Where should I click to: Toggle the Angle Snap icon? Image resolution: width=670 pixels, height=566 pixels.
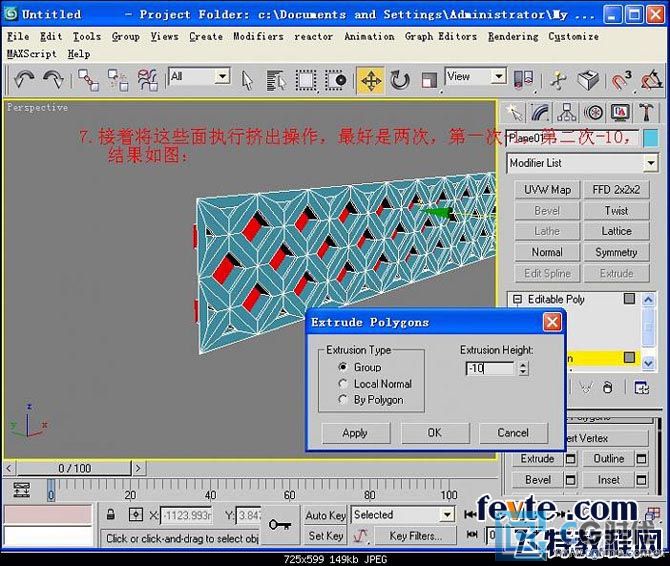tap(651, 80)
